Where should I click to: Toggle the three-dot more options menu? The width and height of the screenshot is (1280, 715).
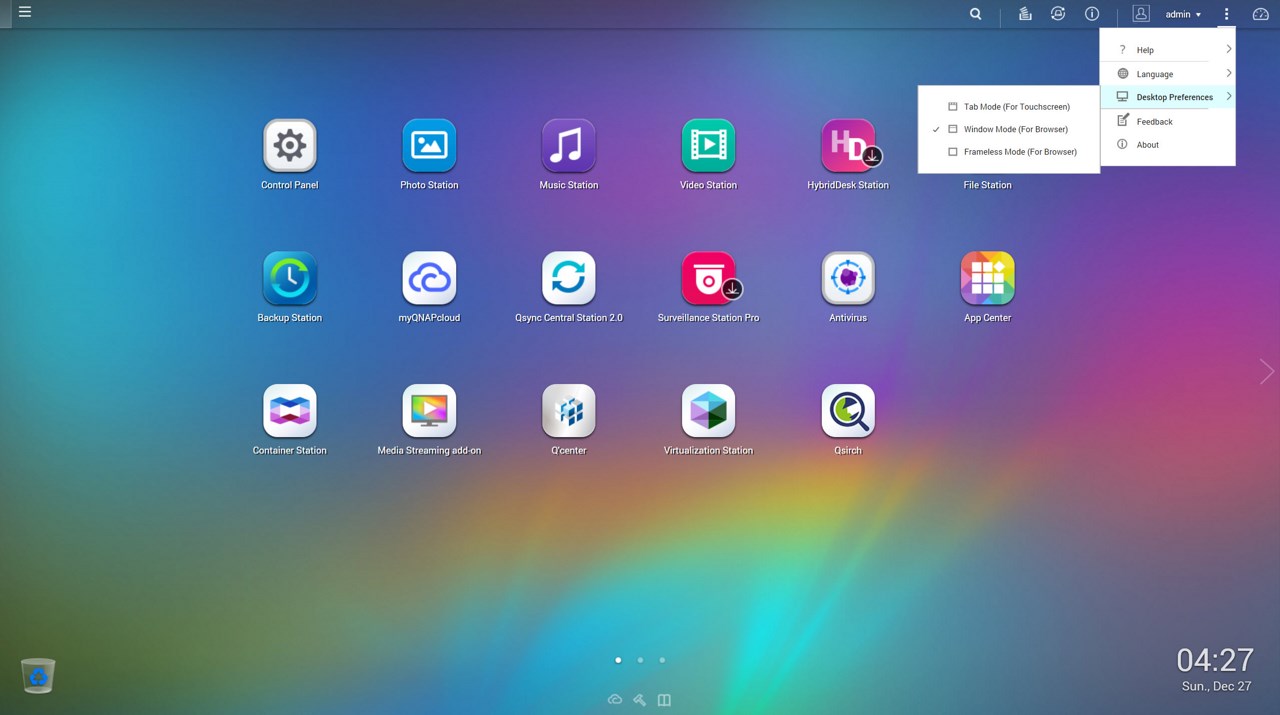(1226, 14)
